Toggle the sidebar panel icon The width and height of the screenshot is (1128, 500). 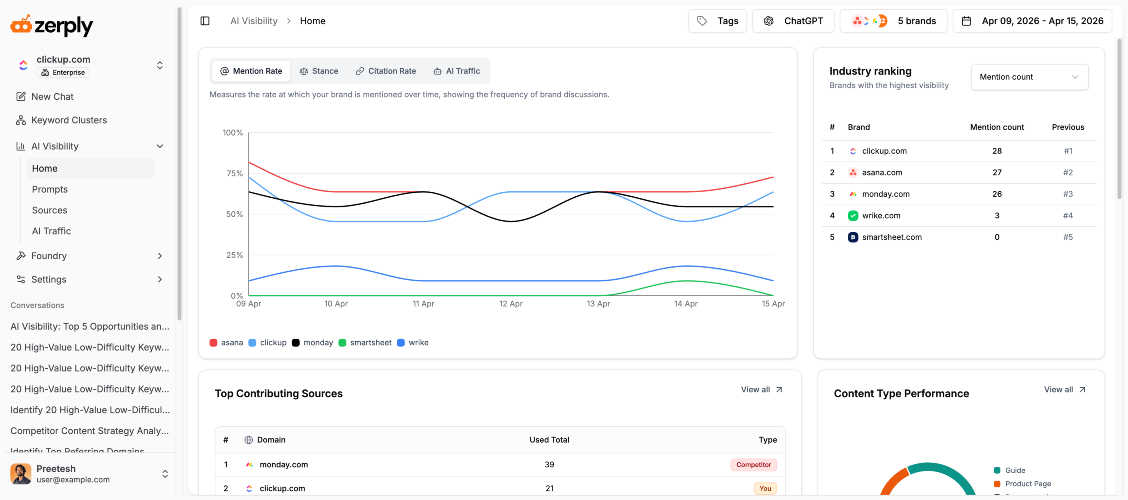(x=205, y=21)
